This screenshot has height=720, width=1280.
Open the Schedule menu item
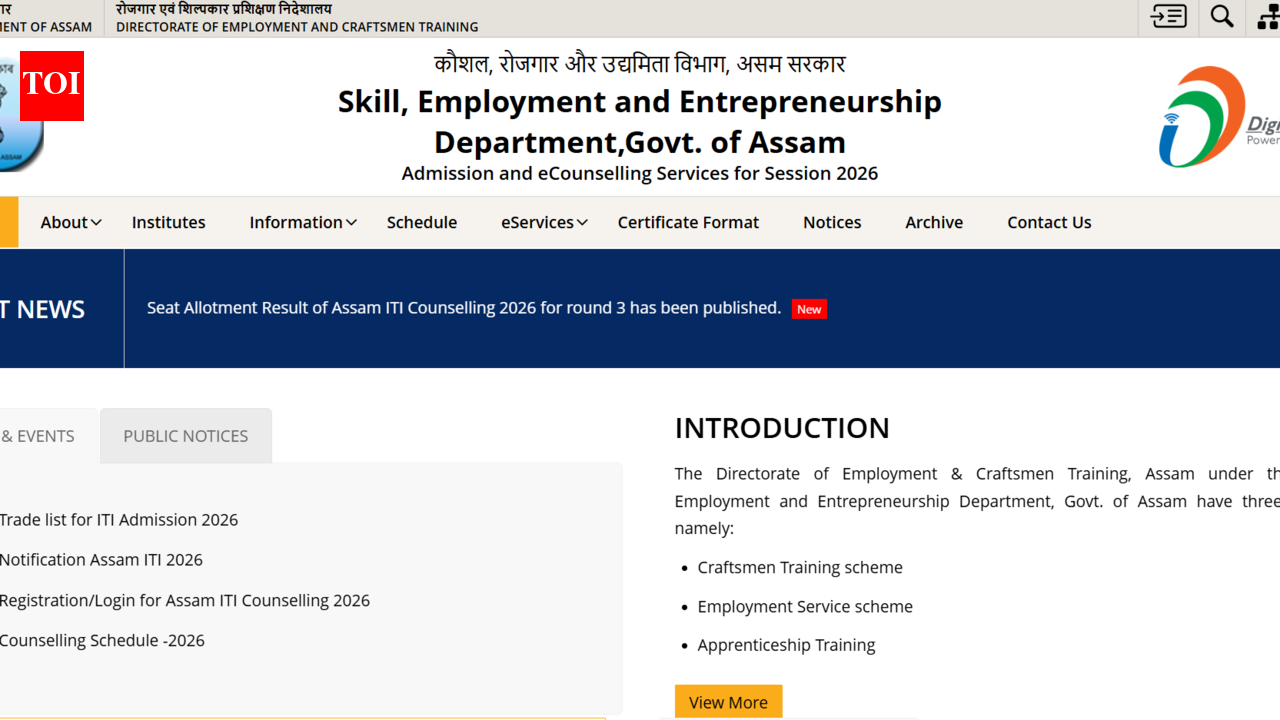pyautogui.click(x=422, y=223)
